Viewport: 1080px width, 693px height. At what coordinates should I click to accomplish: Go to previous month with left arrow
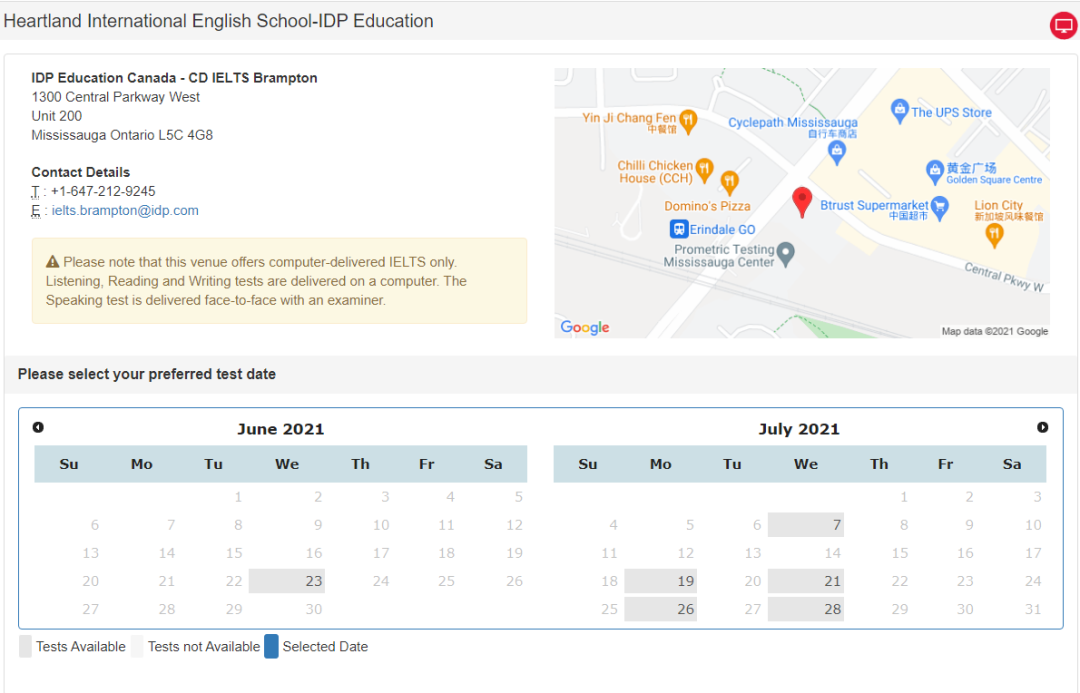pos(39,427)
